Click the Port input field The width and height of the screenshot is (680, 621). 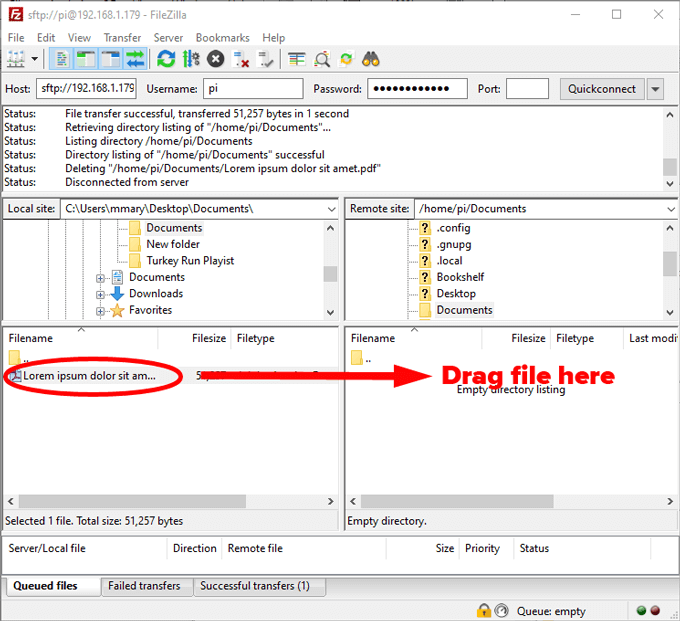[x=527, y=89]
